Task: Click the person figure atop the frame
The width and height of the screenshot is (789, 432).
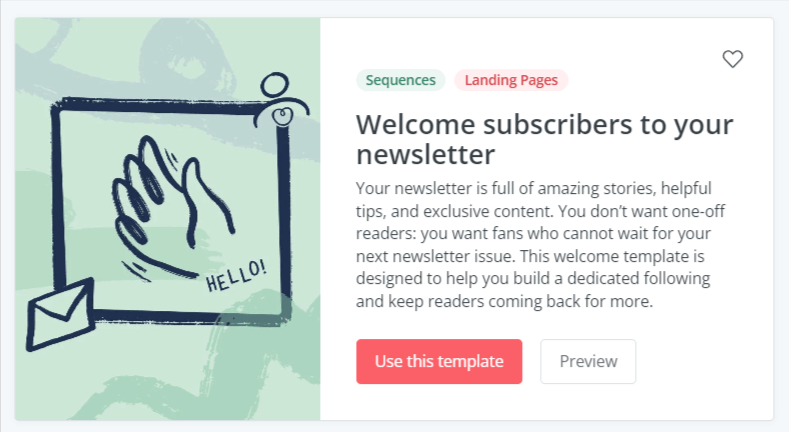Action: point(281,100)
